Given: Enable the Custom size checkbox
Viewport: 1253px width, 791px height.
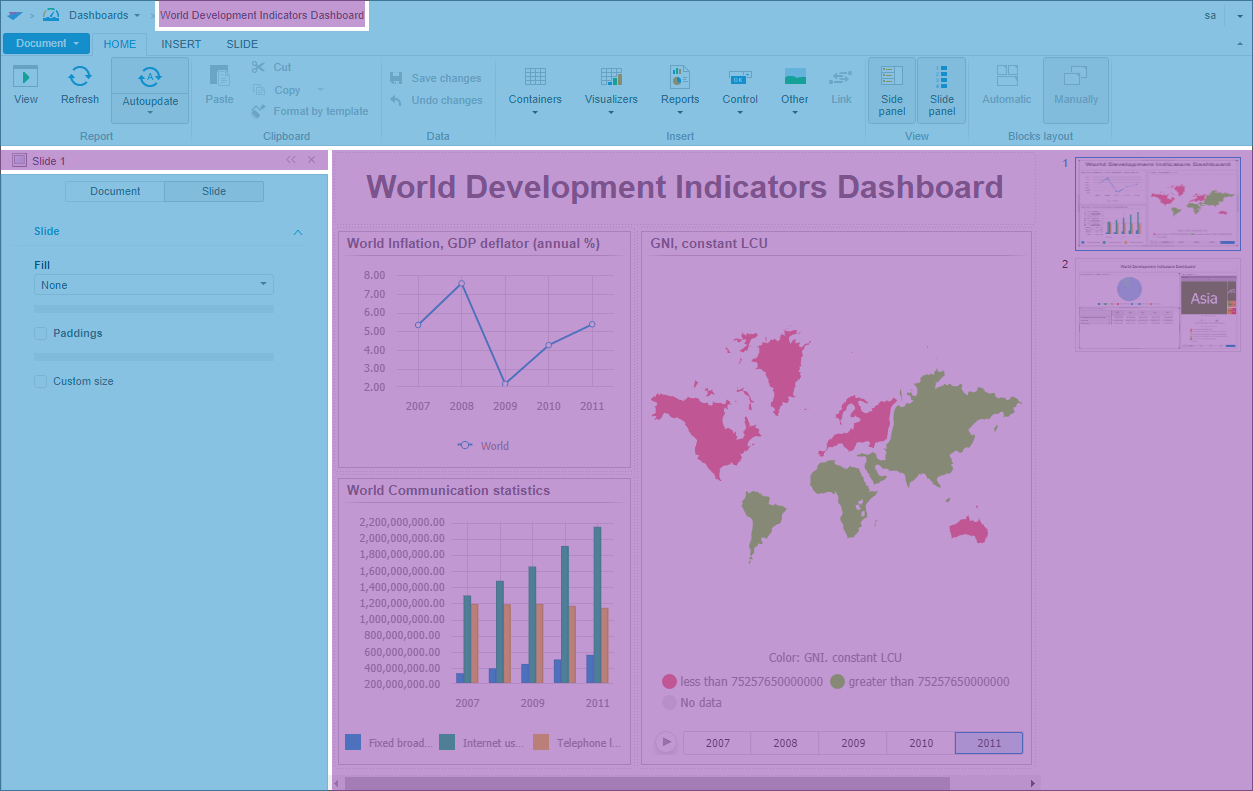Looking at the screenshot, I should point(41,381).
